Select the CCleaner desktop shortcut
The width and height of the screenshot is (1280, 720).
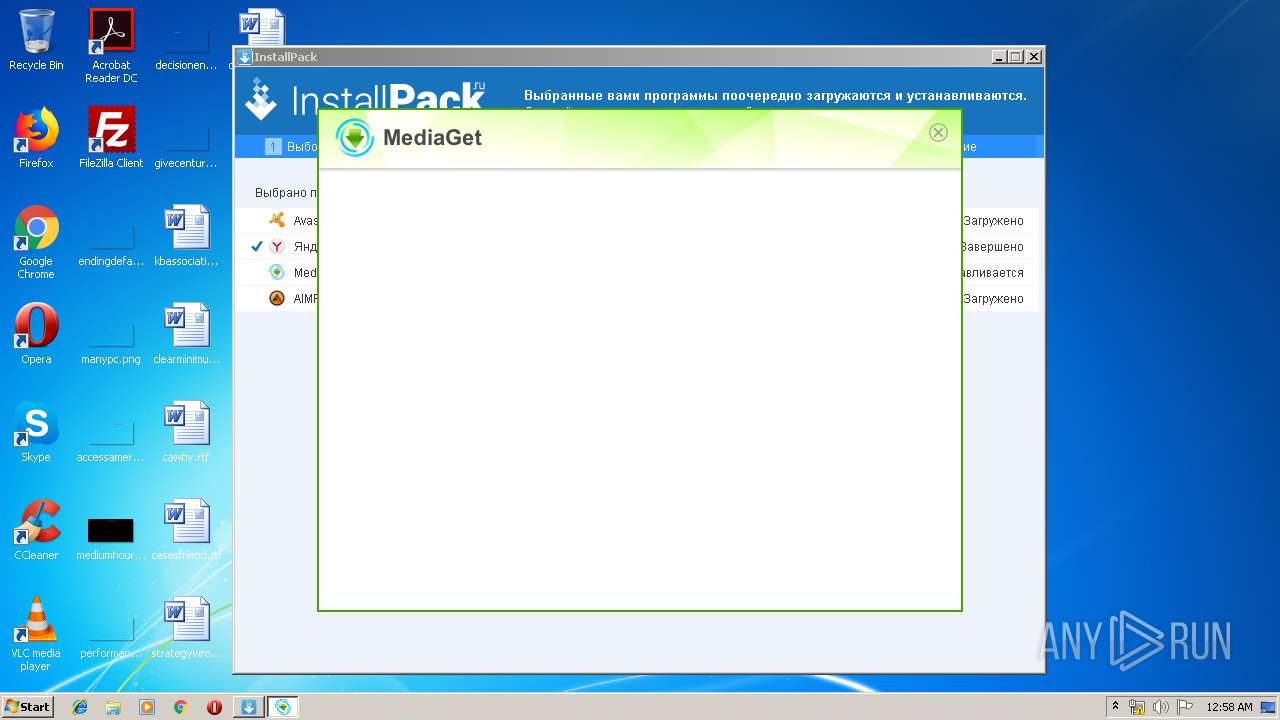tap(36, 530)
